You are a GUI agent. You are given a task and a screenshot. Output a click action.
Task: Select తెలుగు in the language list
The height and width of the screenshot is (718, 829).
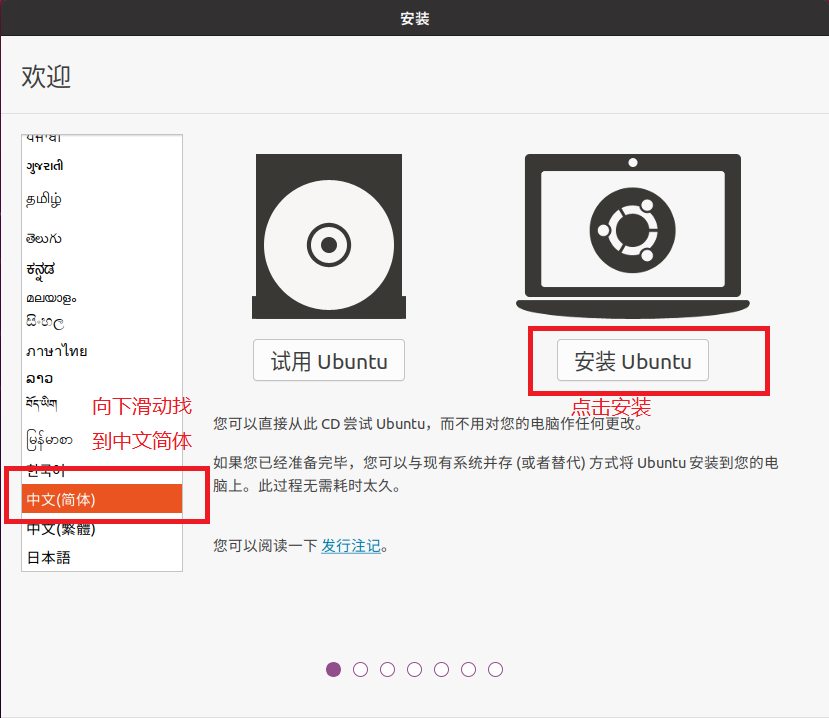[x=102, y=238]
